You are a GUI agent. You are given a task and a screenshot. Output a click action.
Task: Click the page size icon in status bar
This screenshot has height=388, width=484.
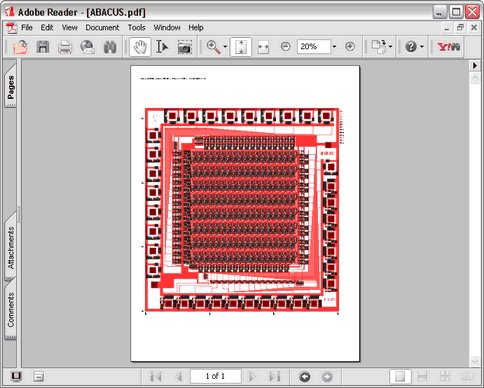(38, 377)
